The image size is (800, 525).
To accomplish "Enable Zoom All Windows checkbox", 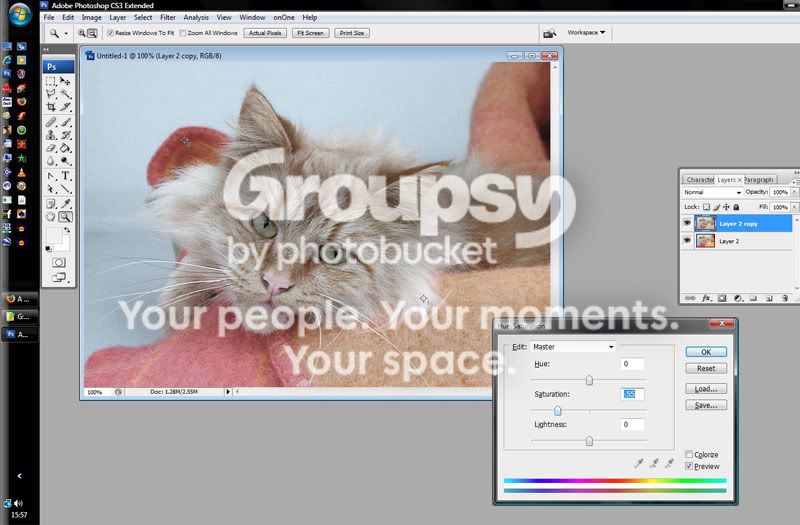I will pos(183,33).
